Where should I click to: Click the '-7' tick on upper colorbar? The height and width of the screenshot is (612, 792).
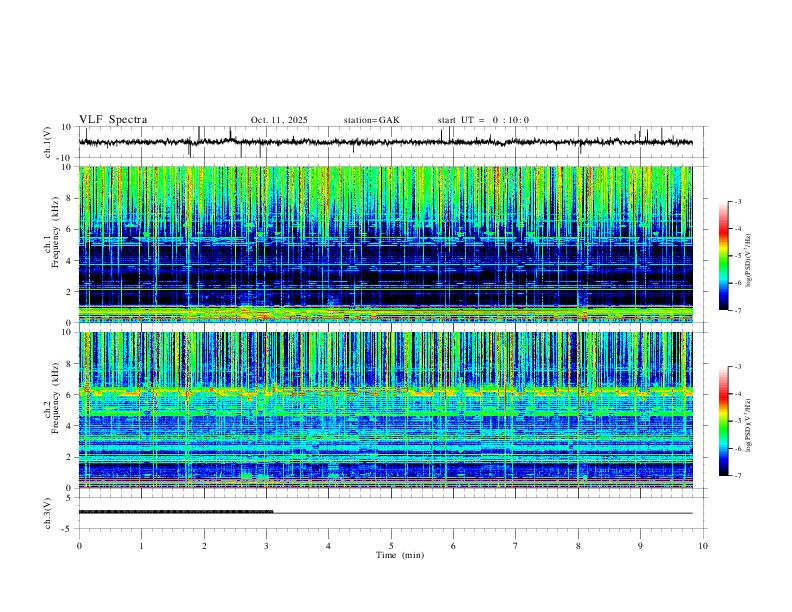(738, 311)
